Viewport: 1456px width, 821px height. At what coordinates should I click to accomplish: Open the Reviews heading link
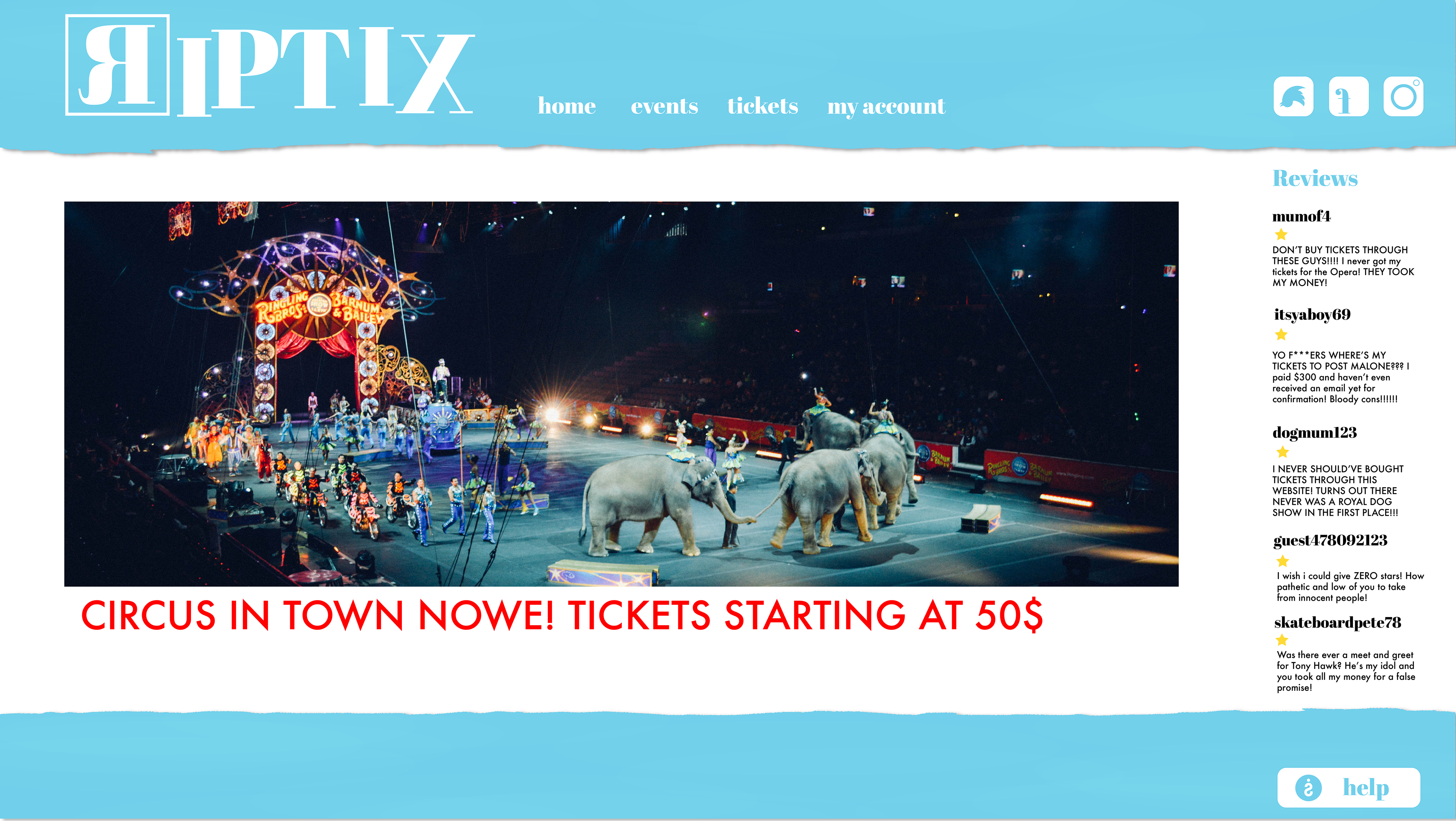tap(1315, 178)
